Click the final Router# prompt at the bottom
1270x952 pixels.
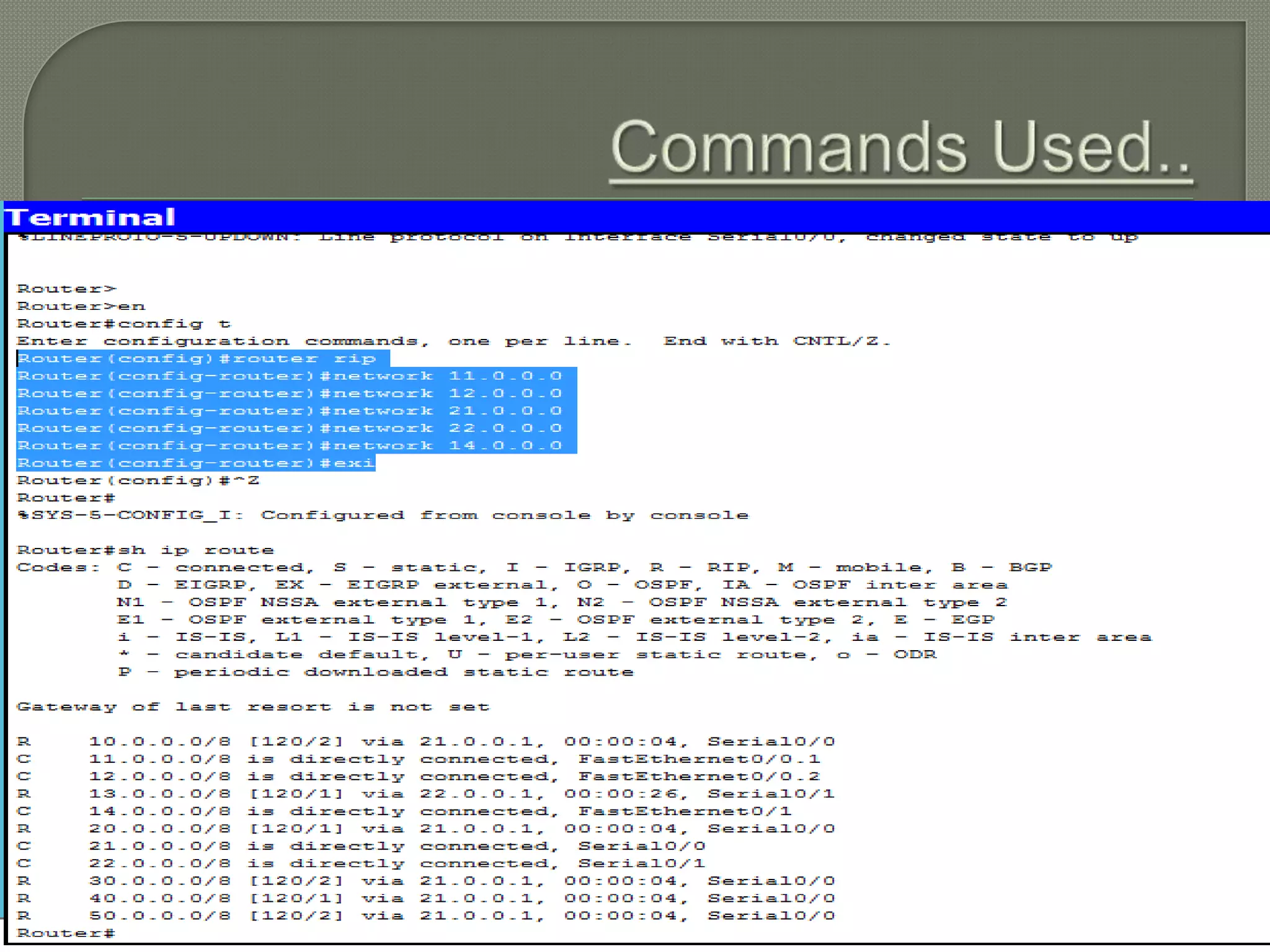pos(66,933)
